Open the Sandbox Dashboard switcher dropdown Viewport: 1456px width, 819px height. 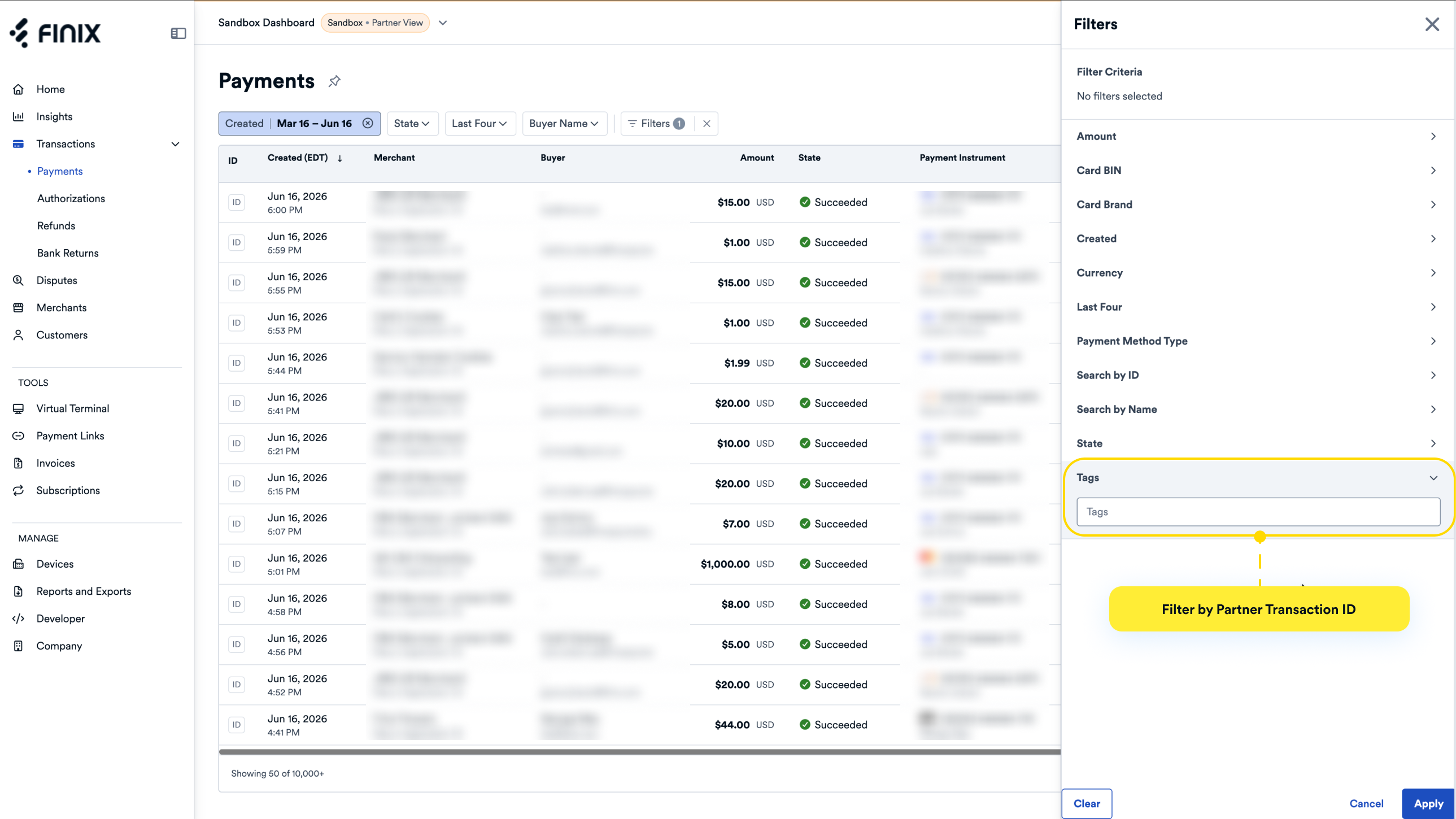(443, 23)
